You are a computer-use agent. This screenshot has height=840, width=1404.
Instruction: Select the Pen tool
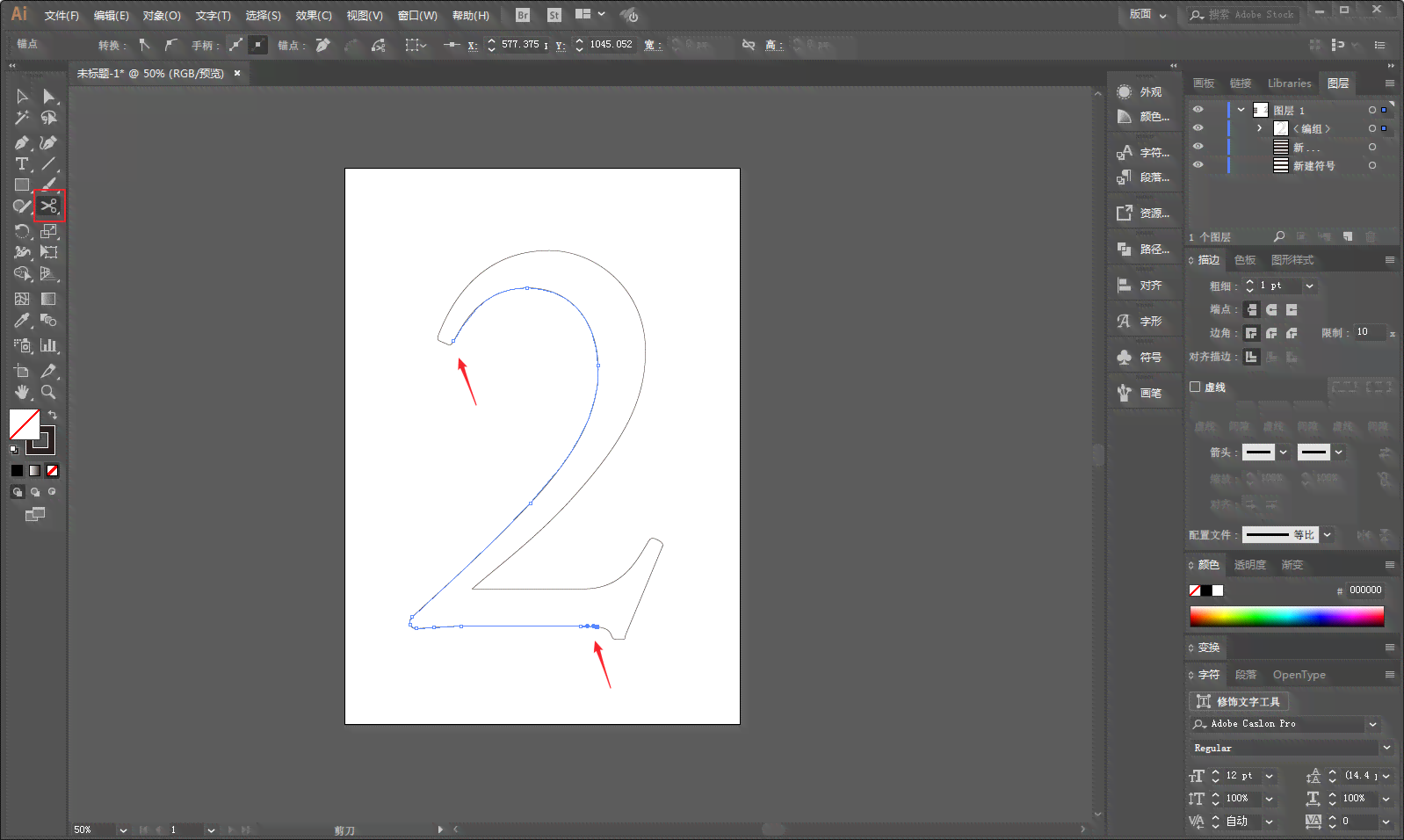tap(23, 142)
